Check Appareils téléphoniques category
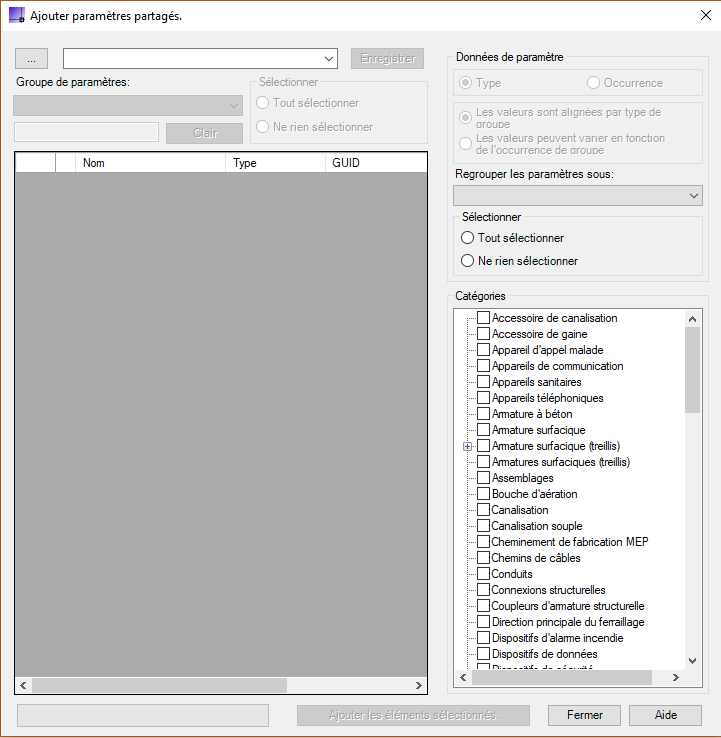Image resolution: width=721 pixels, height=738 pixels. tap(483, 398)
